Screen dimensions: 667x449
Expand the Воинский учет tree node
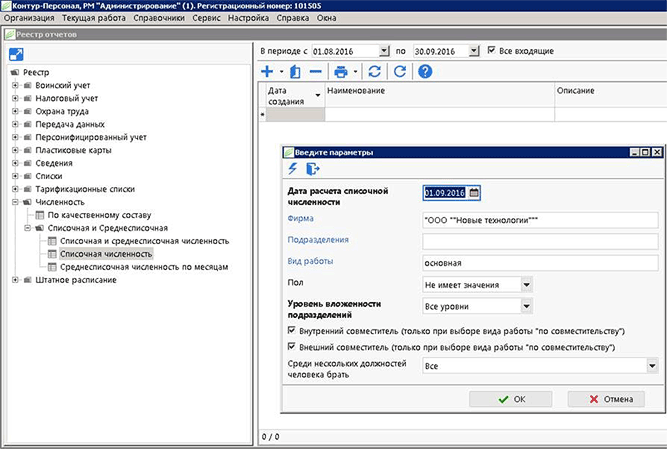[x=15, y=85]
